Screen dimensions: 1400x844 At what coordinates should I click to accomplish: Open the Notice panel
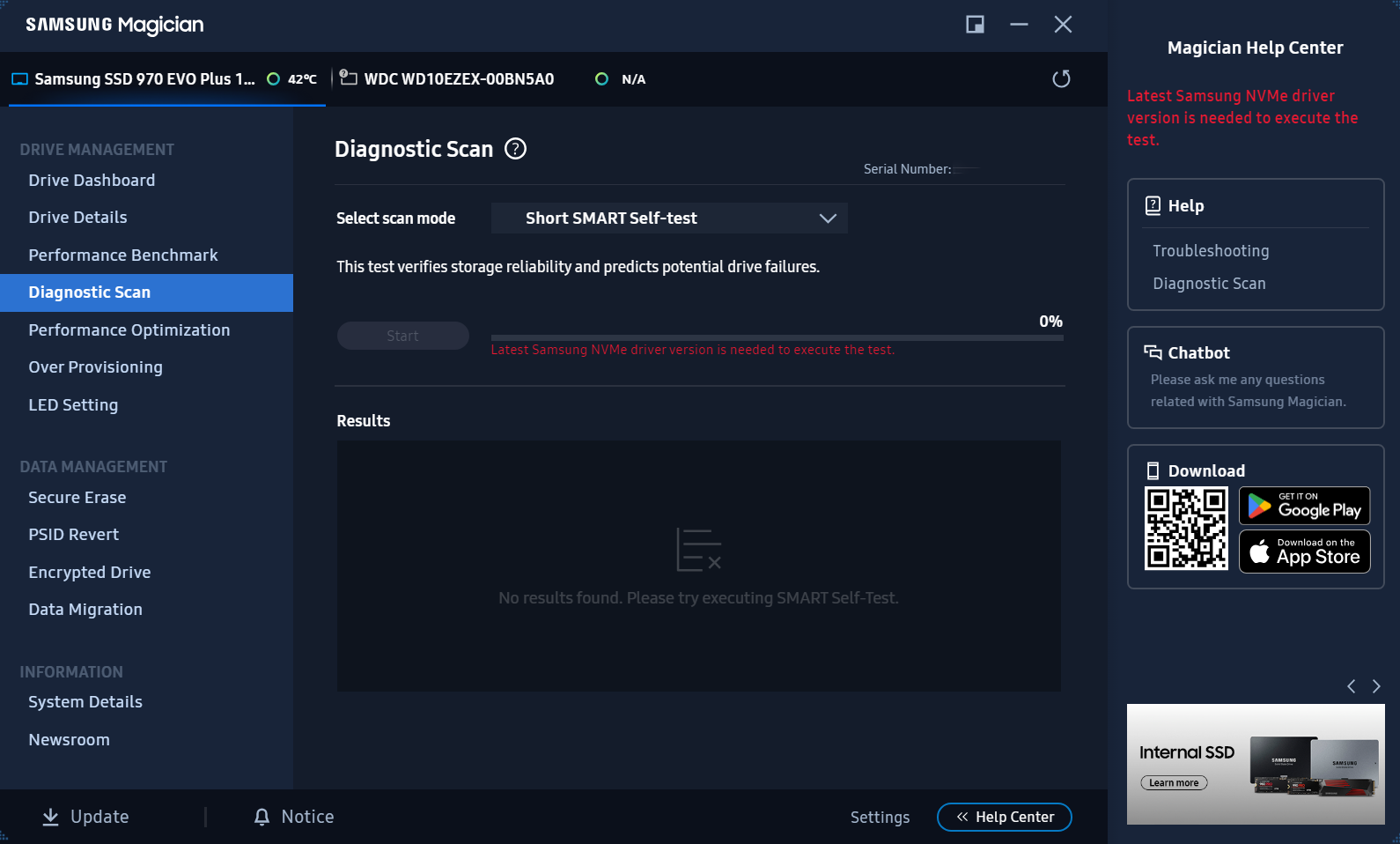click(294, 817)
